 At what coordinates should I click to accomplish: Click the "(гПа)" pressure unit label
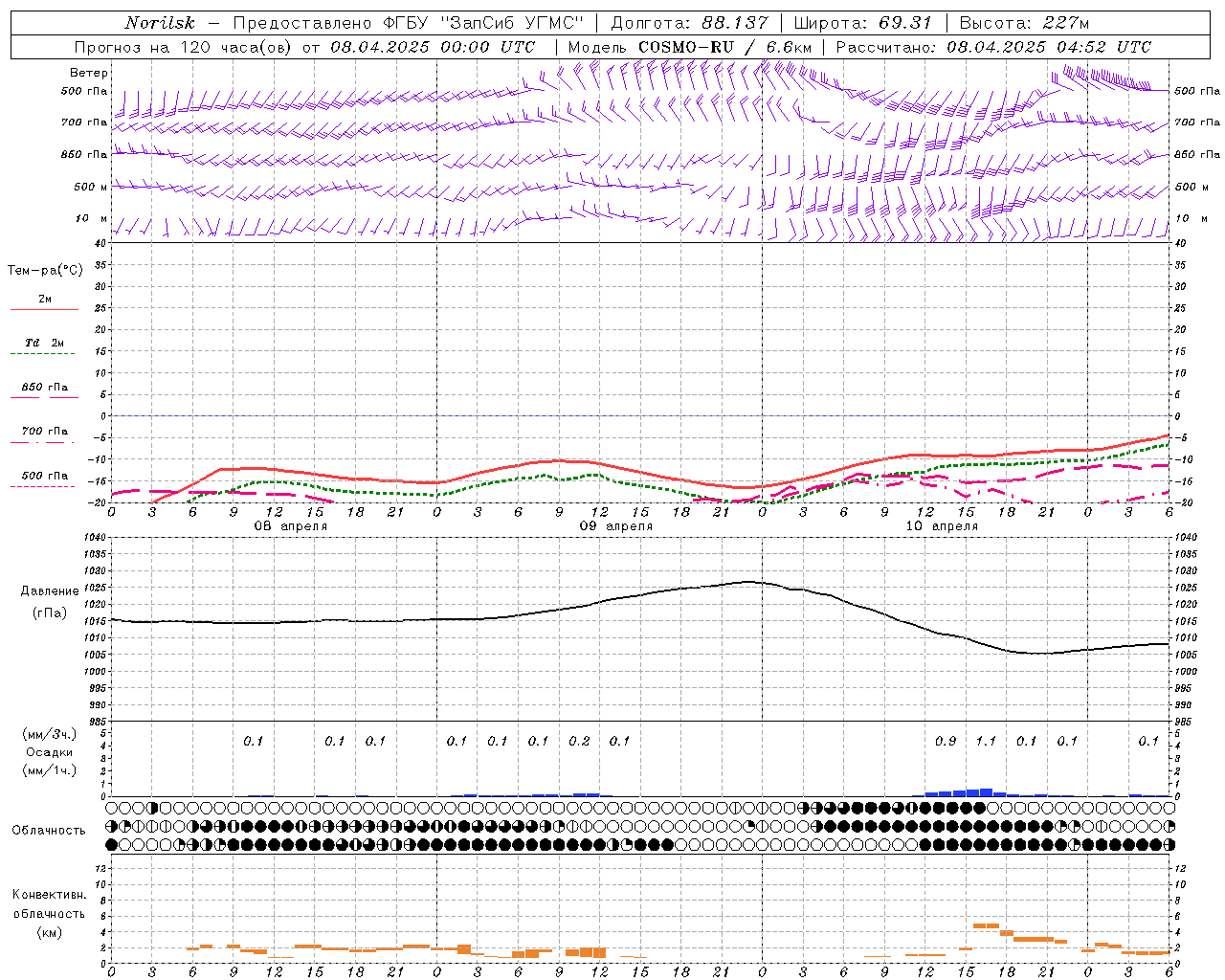(x=49, y=612)
